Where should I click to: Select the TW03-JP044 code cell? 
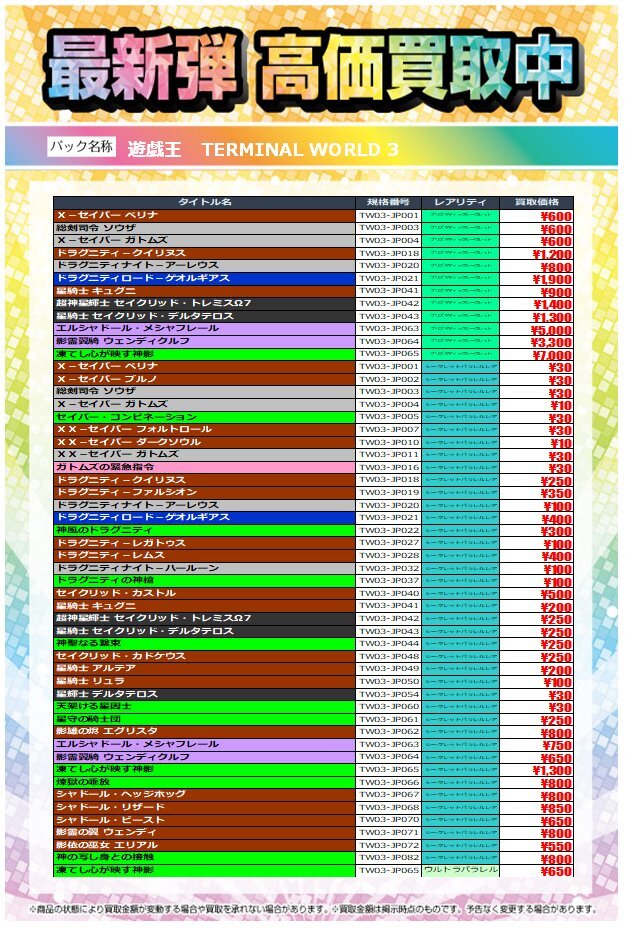click(389, 644)
